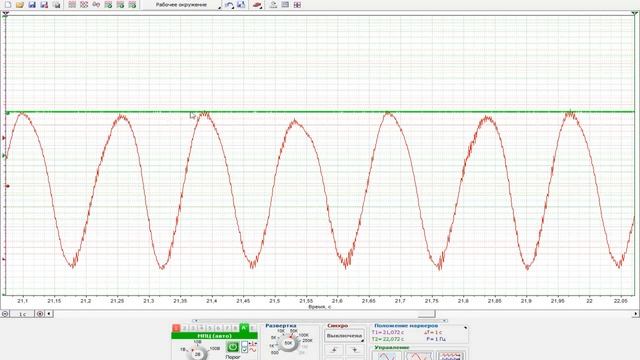Open file using the folder icon
Viewport: 640px width, 360px height.
tap(20, 5)
